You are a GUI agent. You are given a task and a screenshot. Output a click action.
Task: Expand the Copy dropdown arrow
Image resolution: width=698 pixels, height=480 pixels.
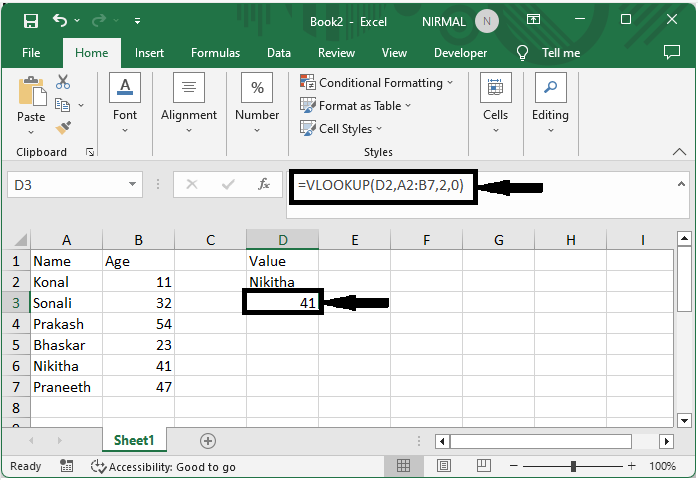click(x=81, y=106)
